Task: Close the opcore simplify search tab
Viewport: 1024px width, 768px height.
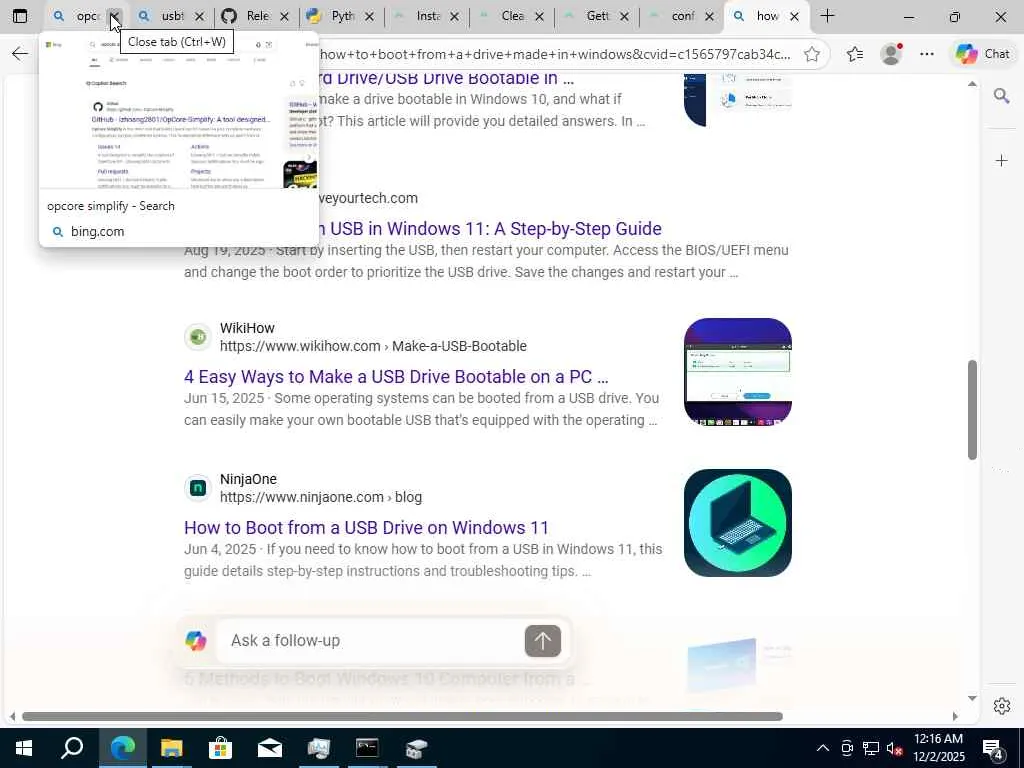Action: point(115,16)
